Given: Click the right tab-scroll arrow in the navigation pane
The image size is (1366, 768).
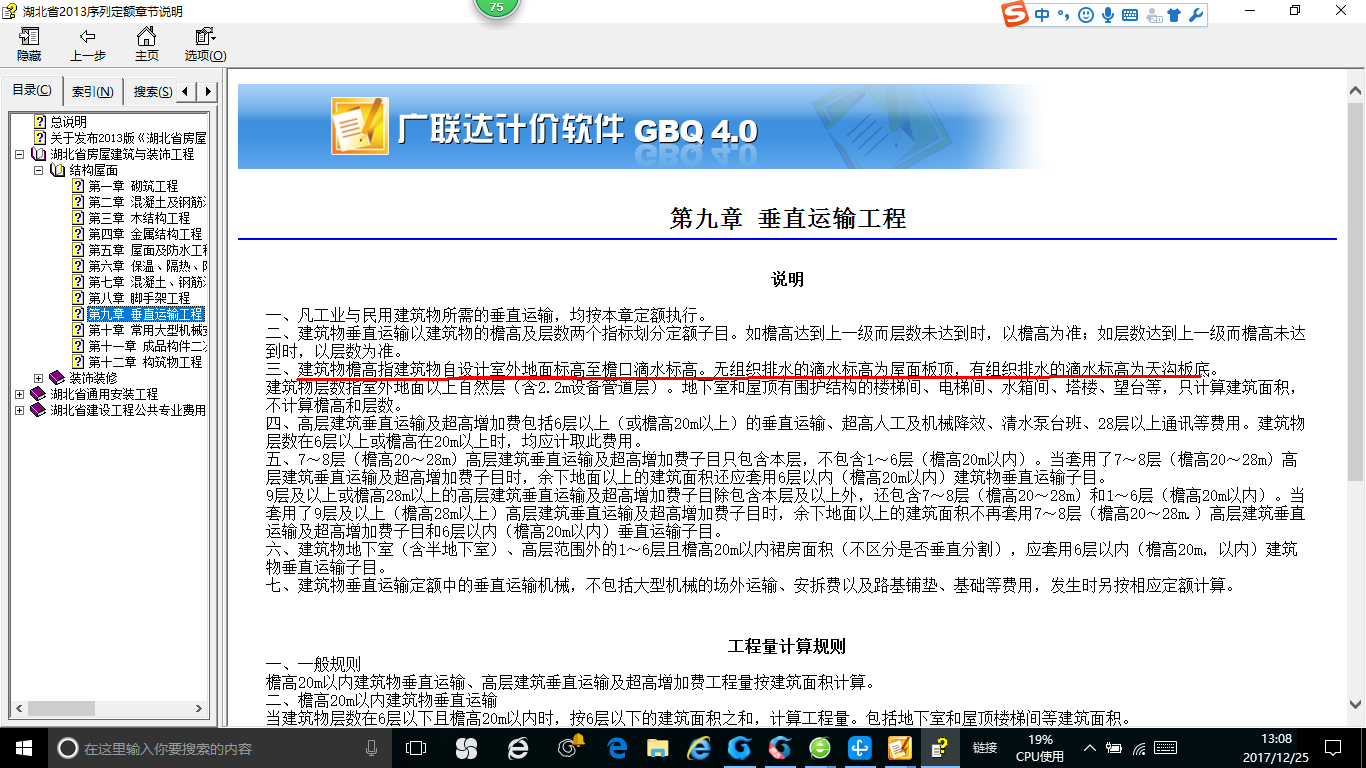Looking at the screenshot, I should click(x=207, y=91).
